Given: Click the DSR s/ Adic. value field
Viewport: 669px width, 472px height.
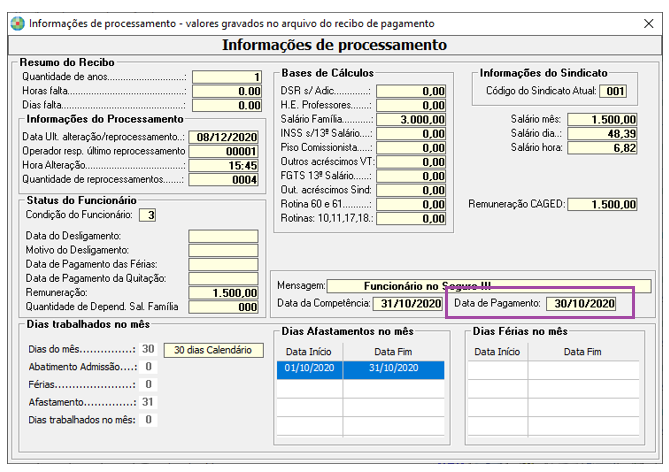Looking at the screenshot, I should (x=411, y=91).
